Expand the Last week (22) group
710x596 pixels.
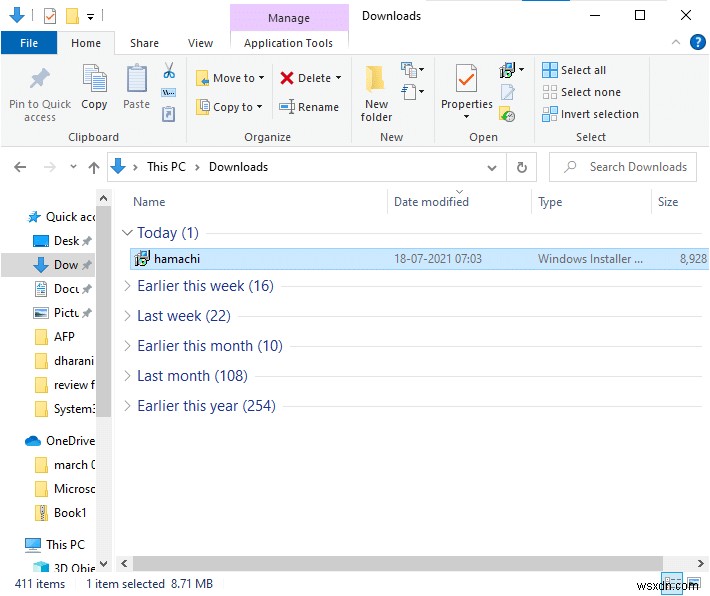point(127,316)
